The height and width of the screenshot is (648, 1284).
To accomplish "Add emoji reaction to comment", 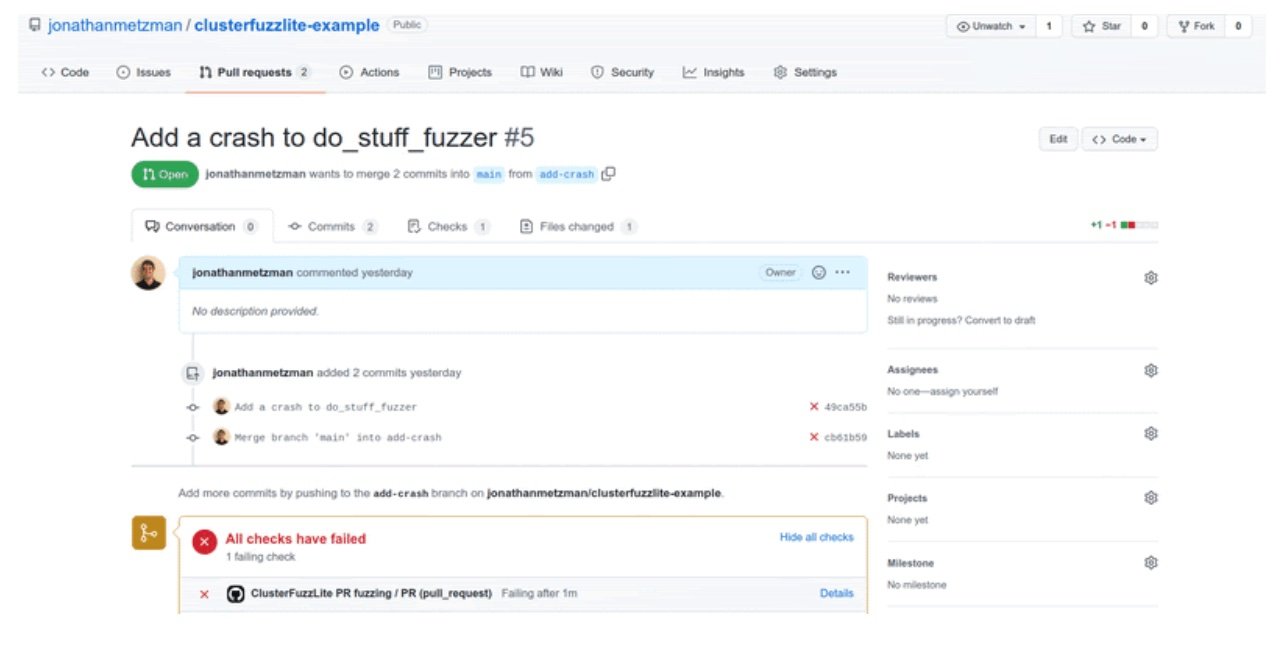I will pyautogui.click(x=819, y=272).
